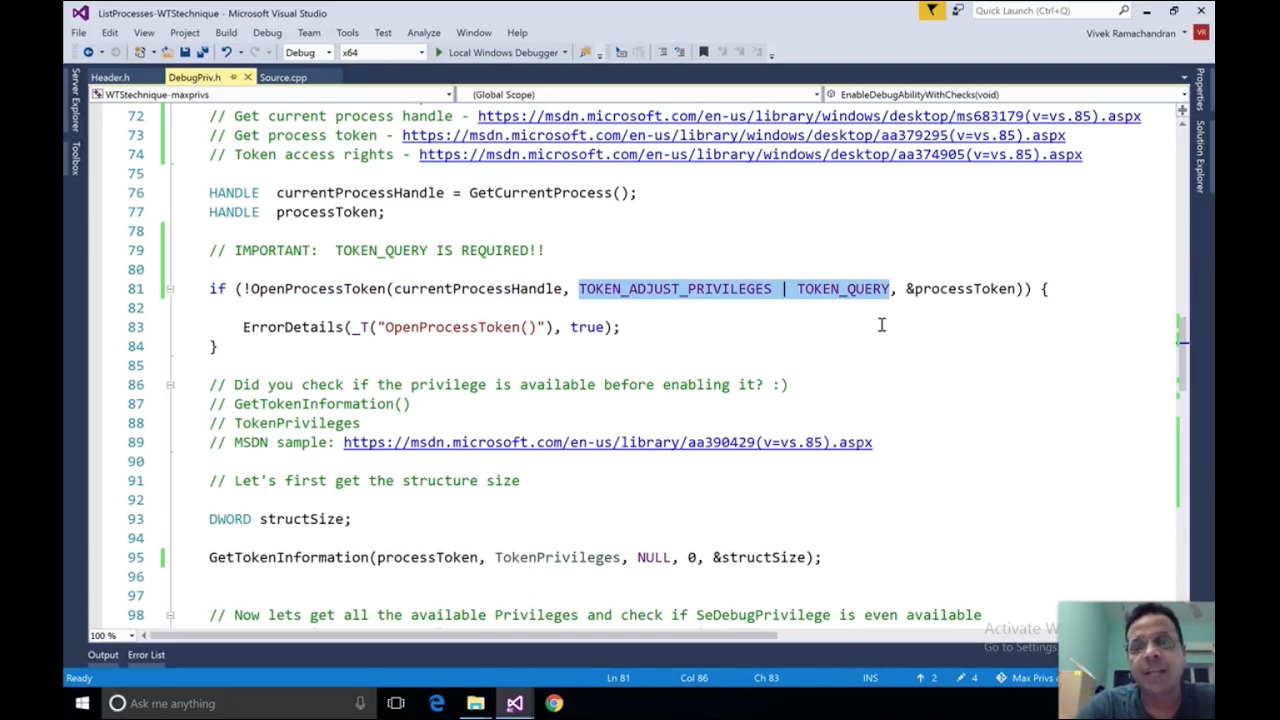Collapse the if block at line 81
Viewport: 1280px width, 720px height.
170,289
